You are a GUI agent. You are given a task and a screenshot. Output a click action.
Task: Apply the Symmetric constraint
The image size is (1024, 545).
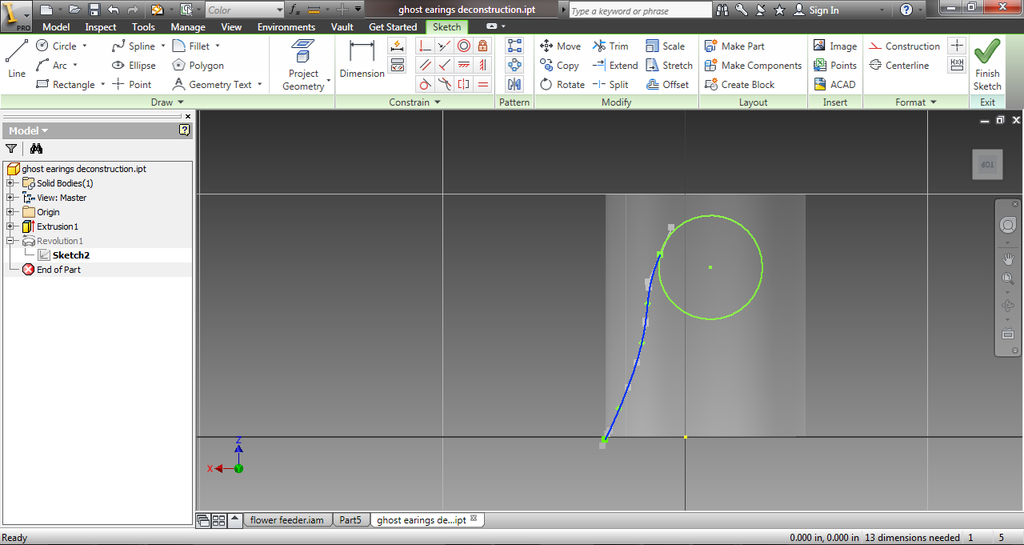pos(464,84)
